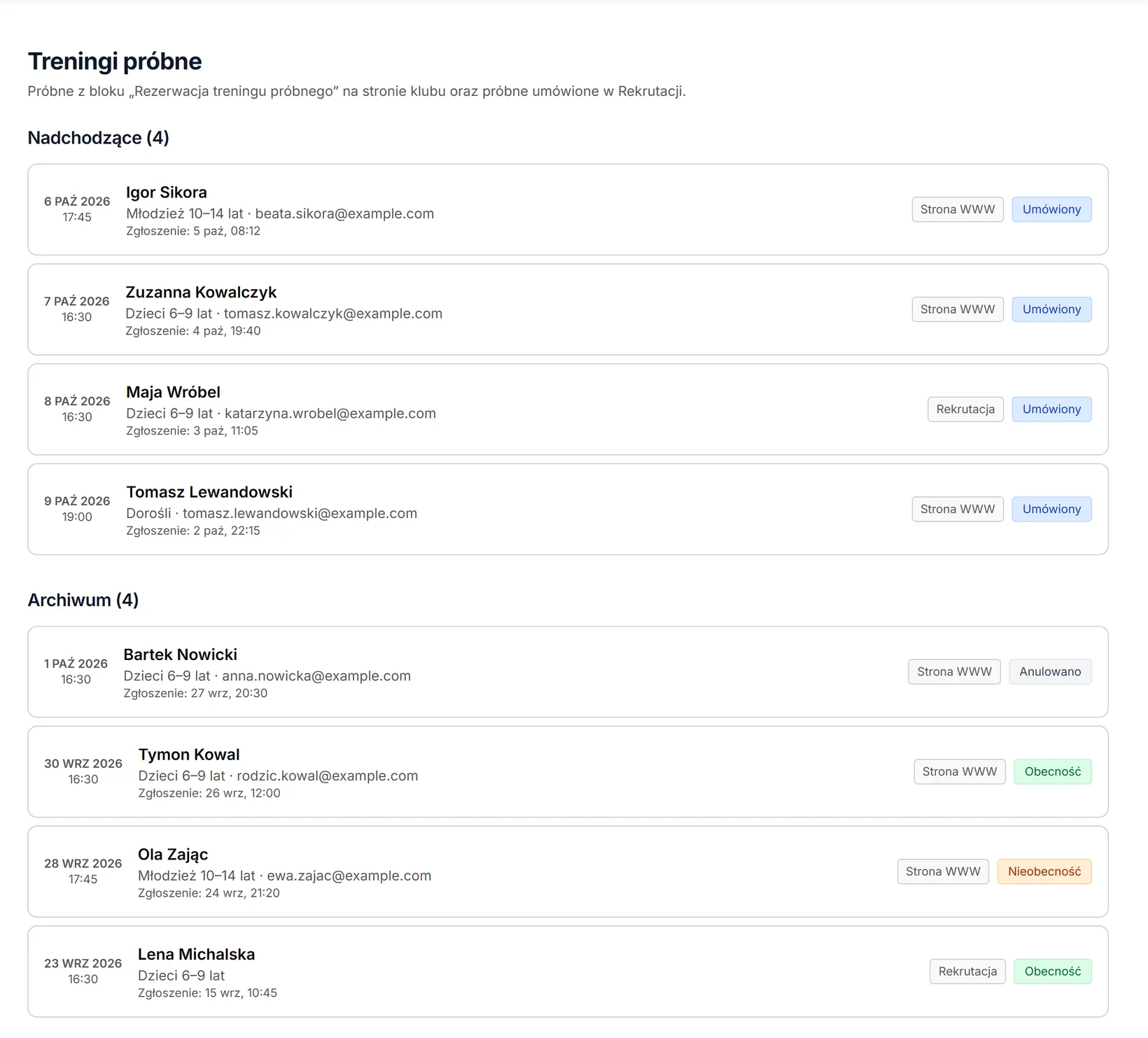Click Umówiony badge on Tomasz Lewandowski row
Image resolution: width=1148 pixels, height=1038 pixels.
[1051, 510]
